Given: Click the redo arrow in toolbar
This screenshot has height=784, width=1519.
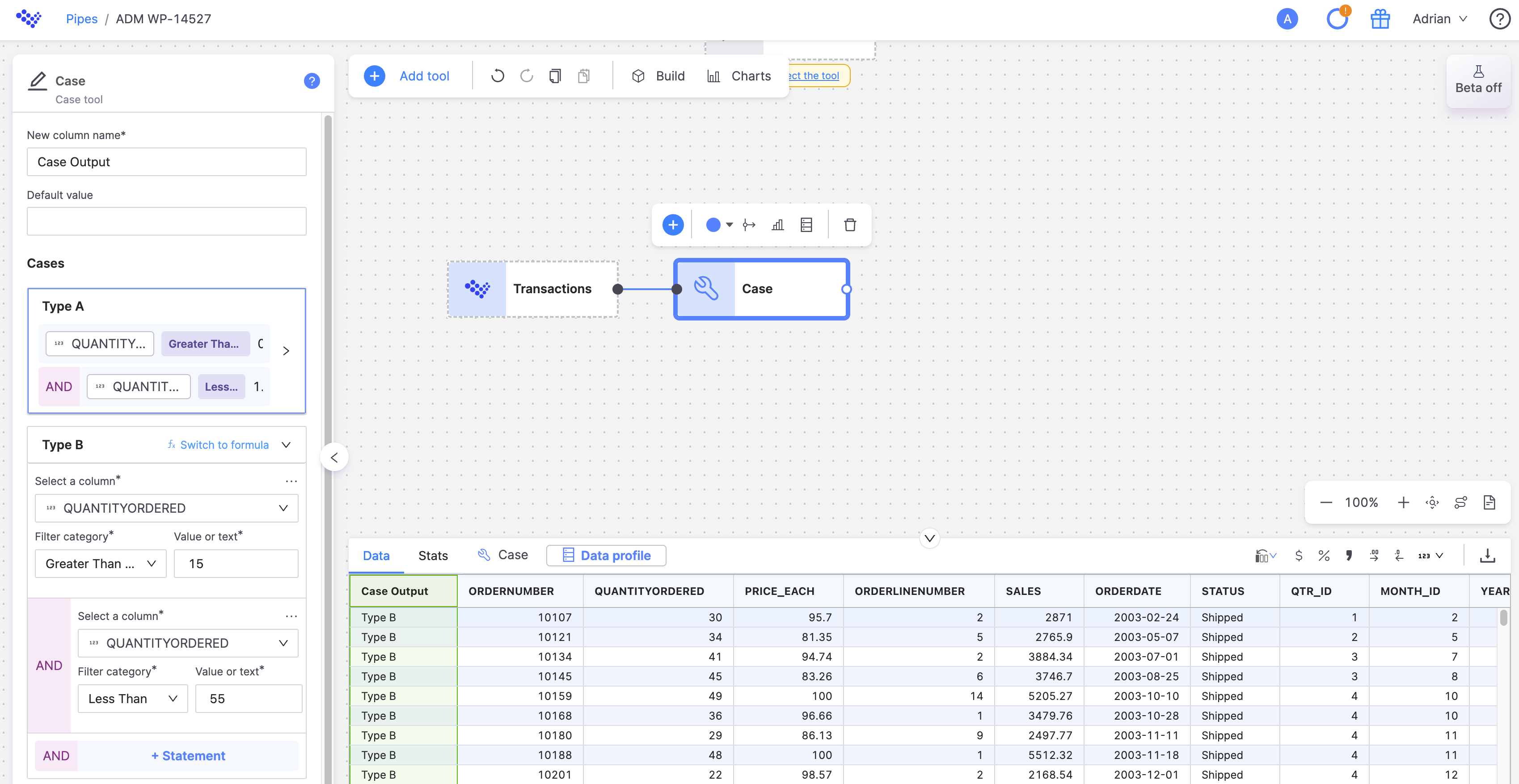Looking at the screenshot, I should [527, 76].
